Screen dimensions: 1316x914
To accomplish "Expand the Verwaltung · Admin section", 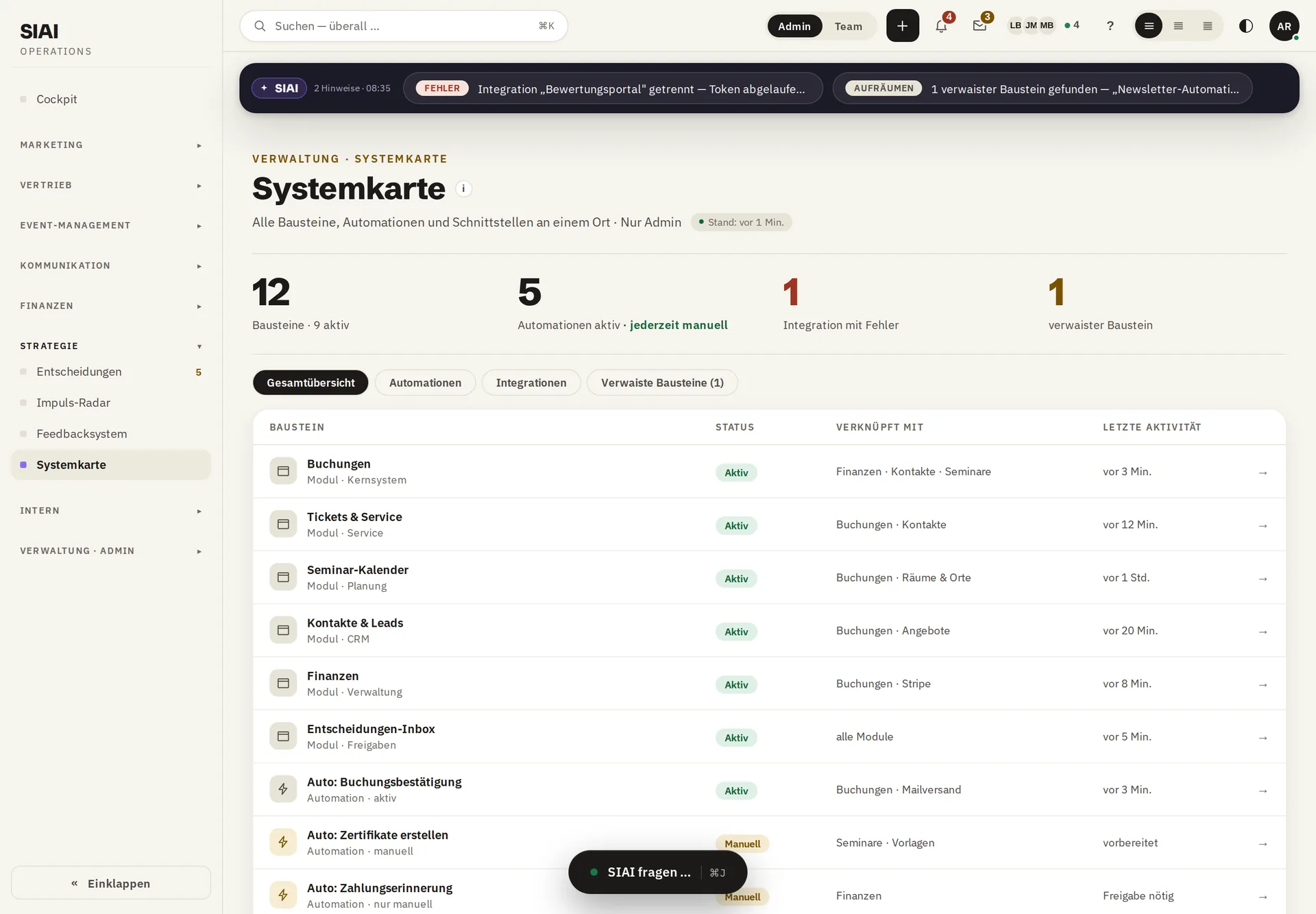I will (111, 551).
